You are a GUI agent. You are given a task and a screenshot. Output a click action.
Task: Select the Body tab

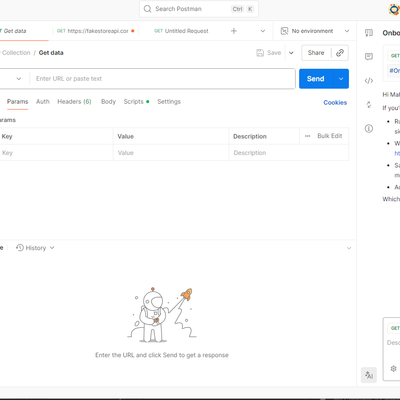(108, 102)
